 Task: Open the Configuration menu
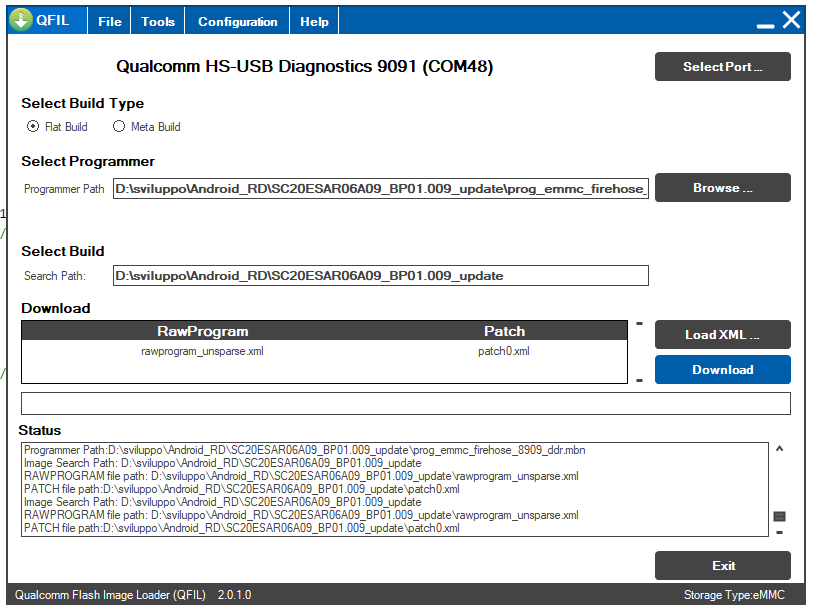(x=238, y=22)
